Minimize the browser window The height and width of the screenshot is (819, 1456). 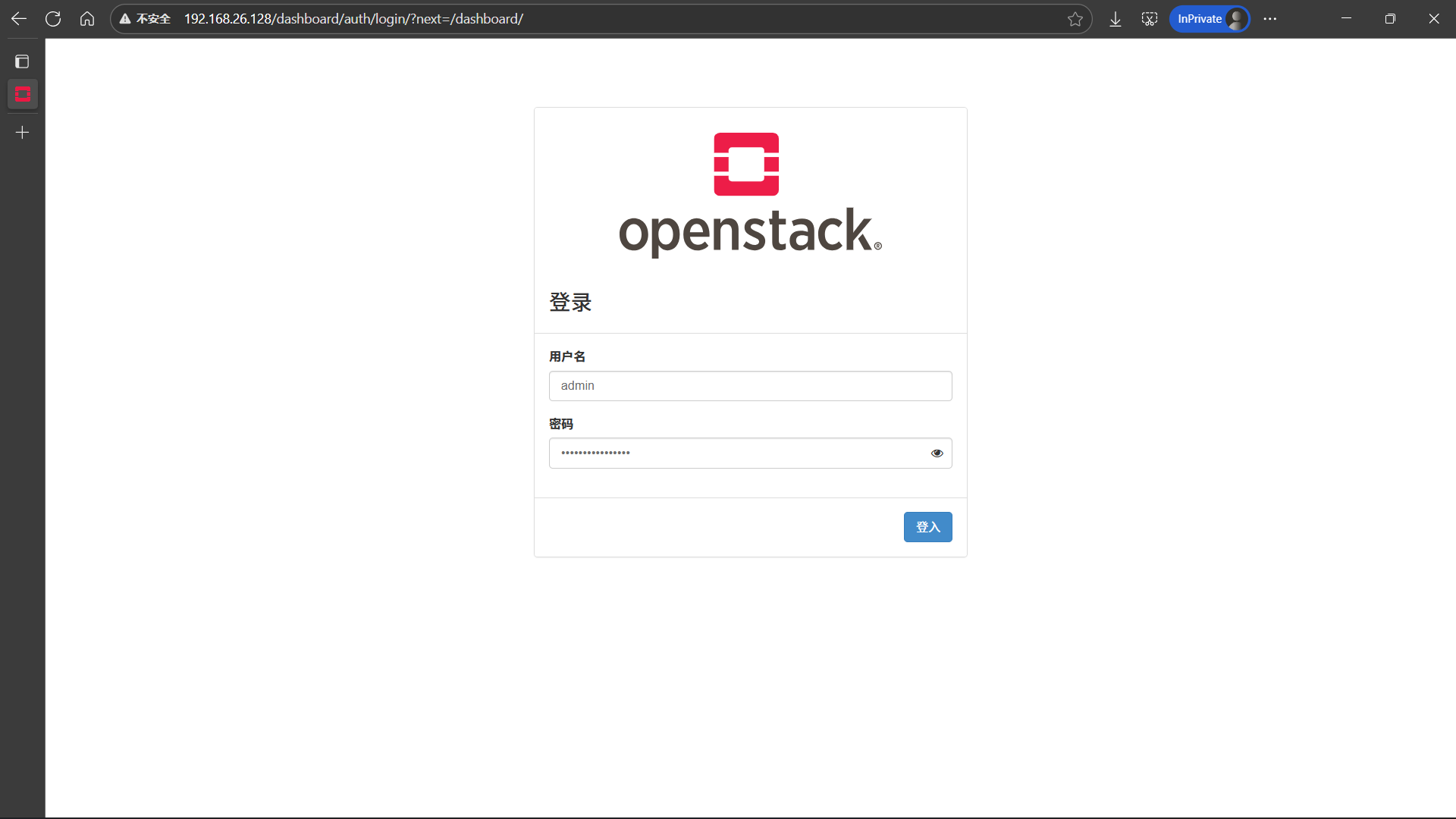pyautogui.click(x=1346, y=19)
